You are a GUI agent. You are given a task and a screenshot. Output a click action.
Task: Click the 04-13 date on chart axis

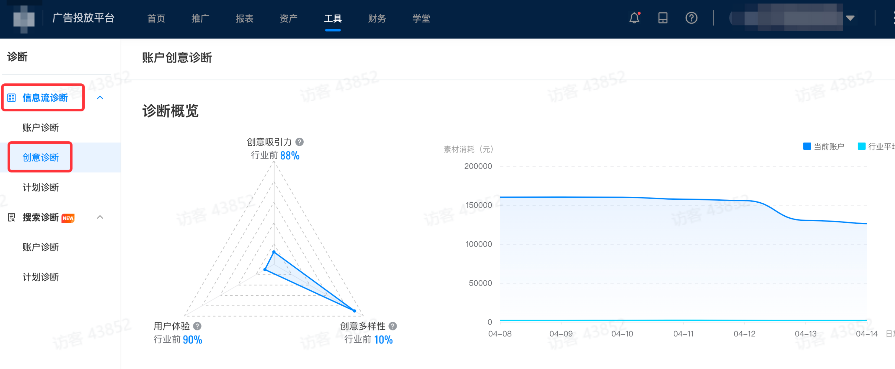806,333
